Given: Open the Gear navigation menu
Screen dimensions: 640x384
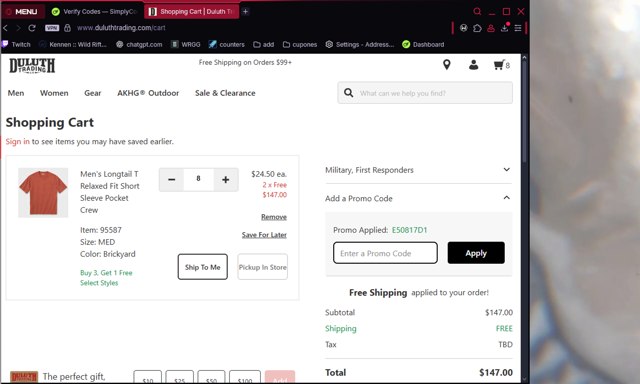Looking at the screenshot, I should pos(93,93).
